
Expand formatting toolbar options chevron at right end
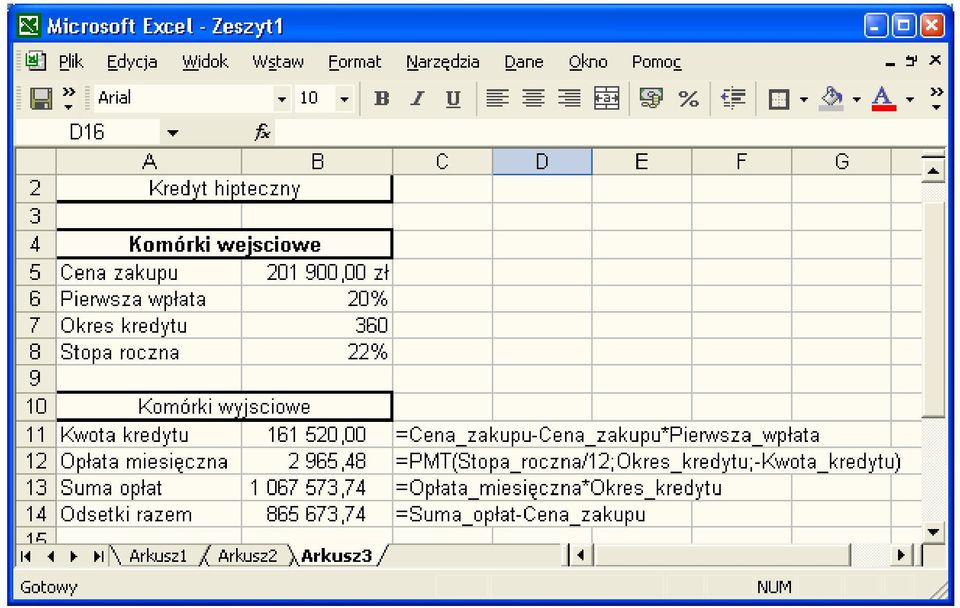pyautogui.click(x=936, y=98)
